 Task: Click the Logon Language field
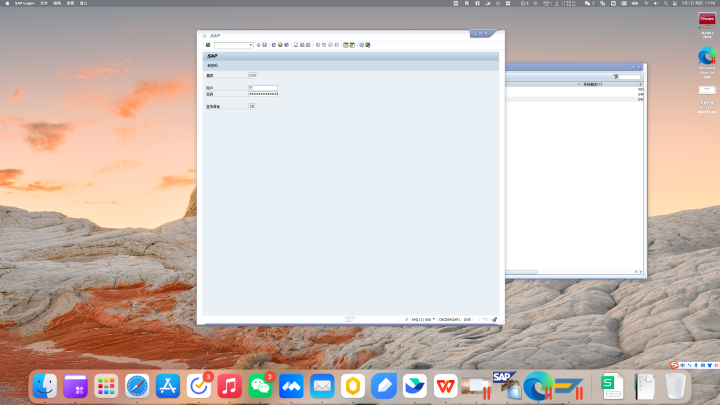click(x=252, y=106)
